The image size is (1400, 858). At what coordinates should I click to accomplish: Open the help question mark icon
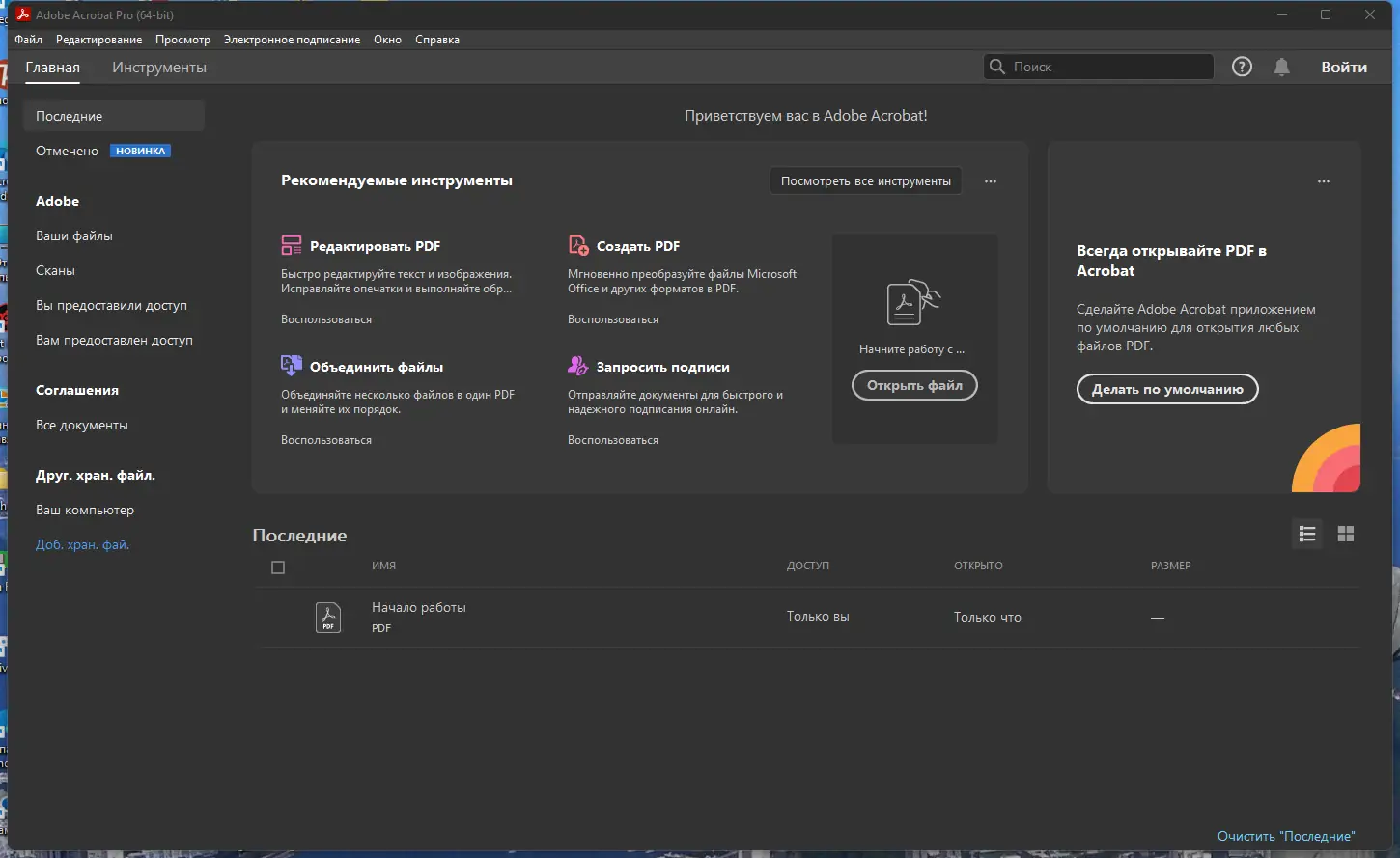point(1242,67)
